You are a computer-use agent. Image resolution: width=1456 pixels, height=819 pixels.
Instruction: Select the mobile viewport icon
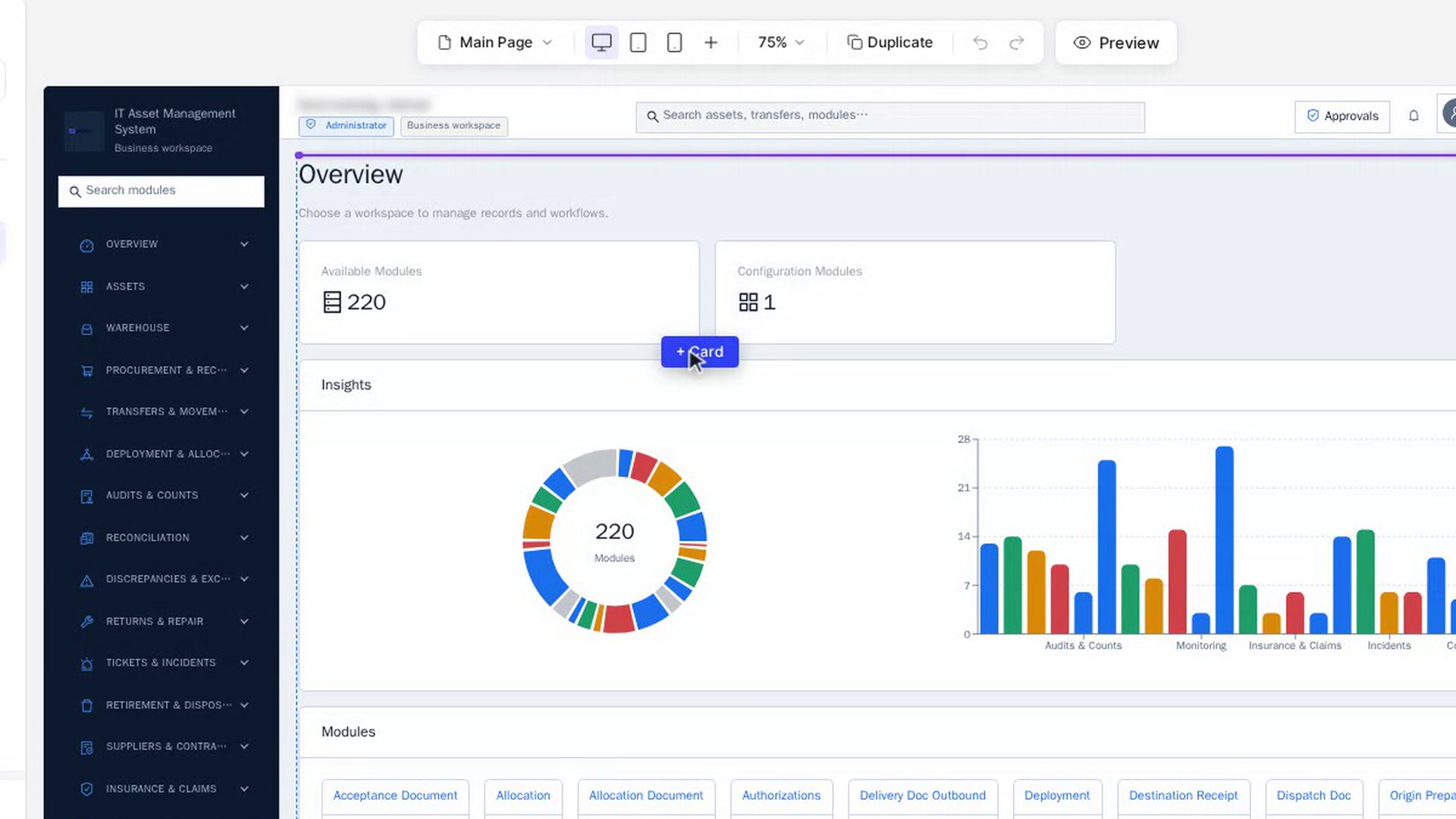pyautogui.click(x=674, y=42)
